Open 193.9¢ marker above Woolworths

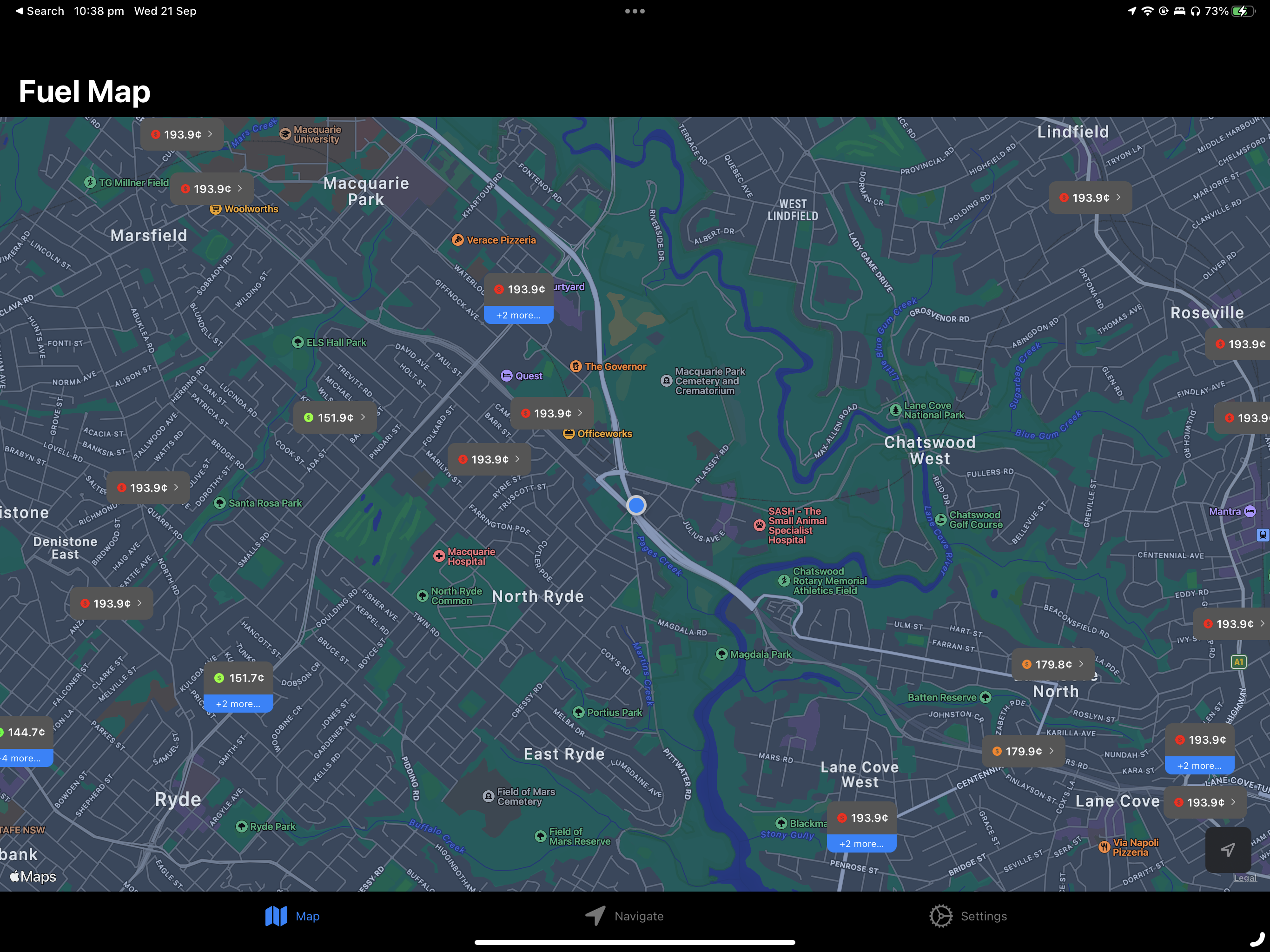tap(212, 189)
